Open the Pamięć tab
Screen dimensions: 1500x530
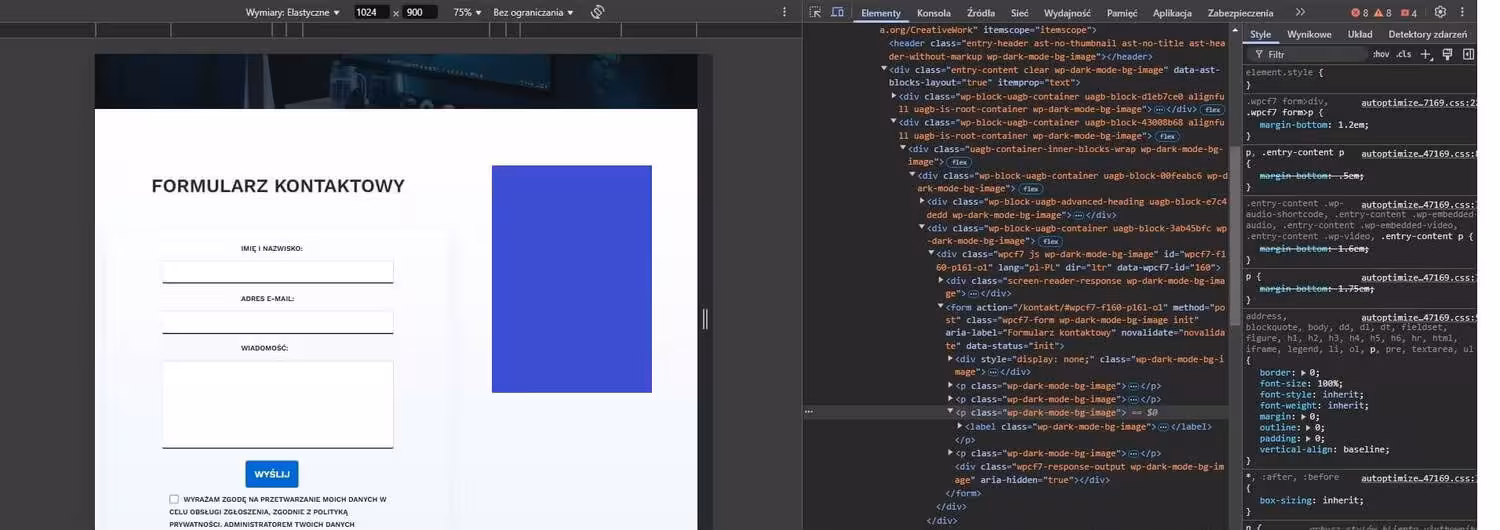point(1122,13)
